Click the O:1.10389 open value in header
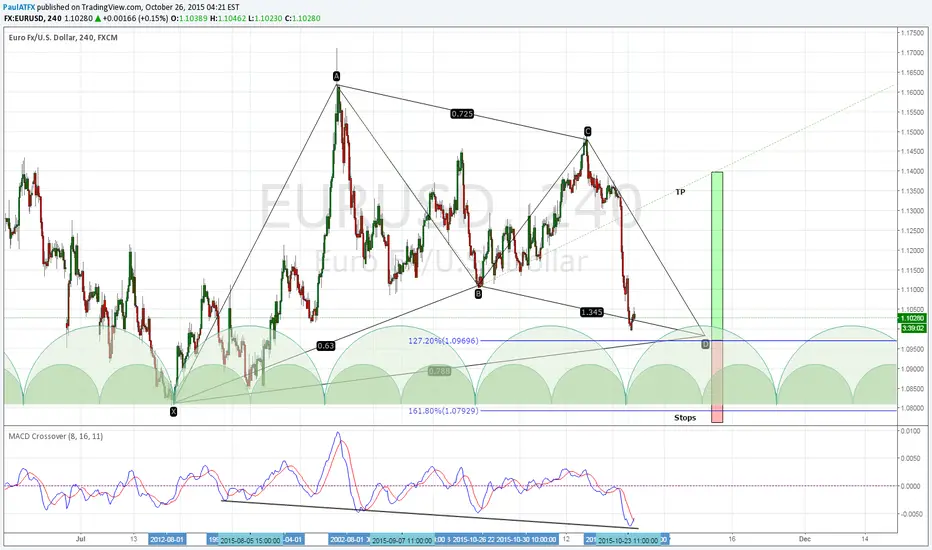The image size is (932, 550). [x=190, y=18]
